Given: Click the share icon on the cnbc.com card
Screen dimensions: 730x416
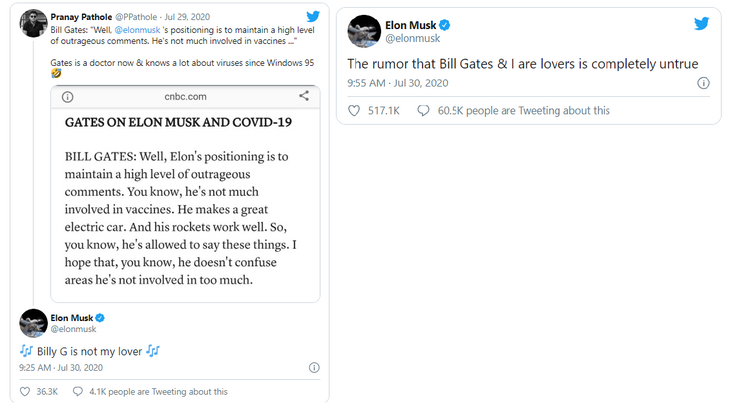Looking at the screenshot, I should 304,96.
